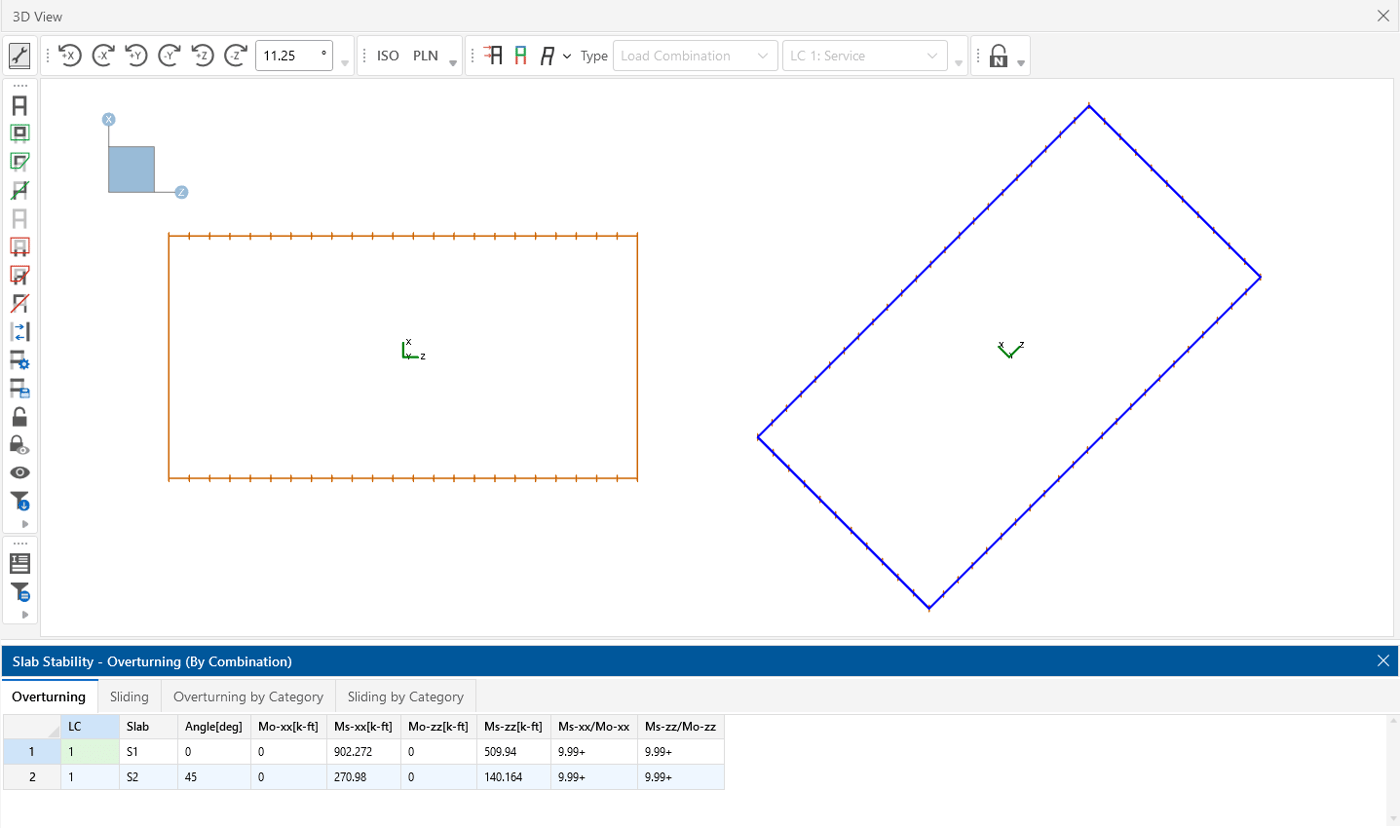
Task: Expand the loads display chevron on toolbar
Action: click(x=566, y=56)
